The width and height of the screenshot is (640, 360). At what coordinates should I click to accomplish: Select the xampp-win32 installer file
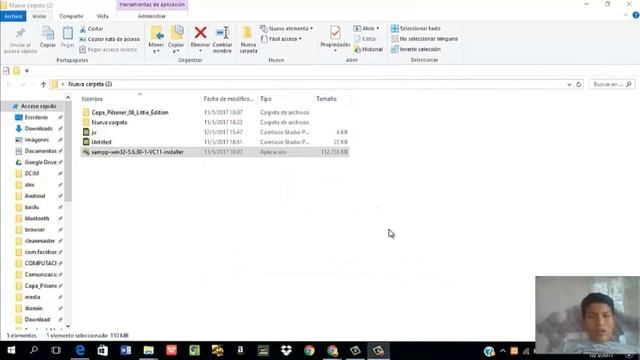click(x=215, y=152)
